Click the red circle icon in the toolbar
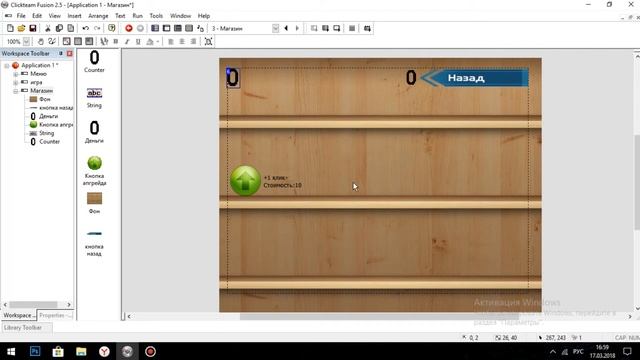The image size is (640, 360). 129,28
